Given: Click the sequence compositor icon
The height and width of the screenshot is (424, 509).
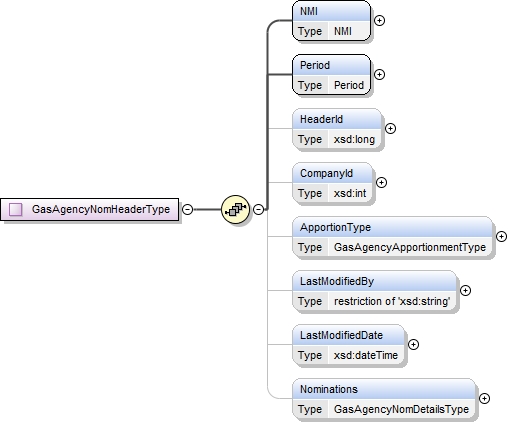Looking at the screenshot, I should point(235,209).
